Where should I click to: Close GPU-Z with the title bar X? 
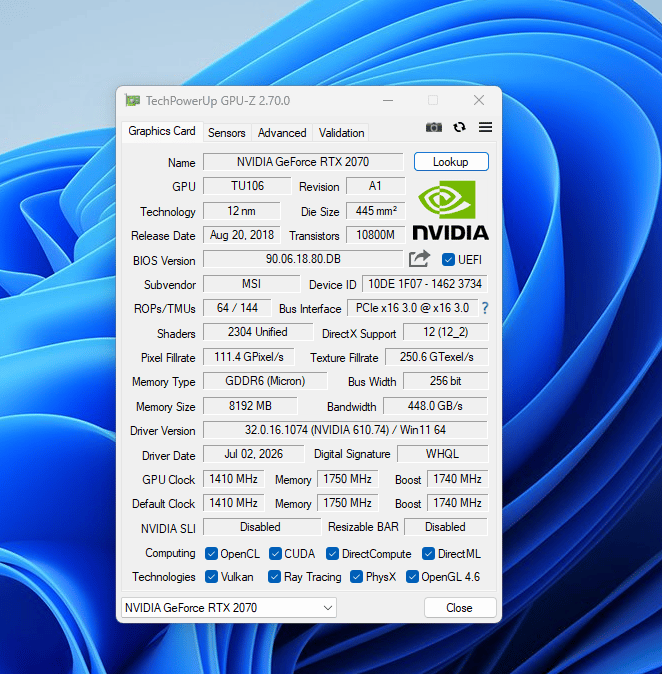[x=479, y=101]
